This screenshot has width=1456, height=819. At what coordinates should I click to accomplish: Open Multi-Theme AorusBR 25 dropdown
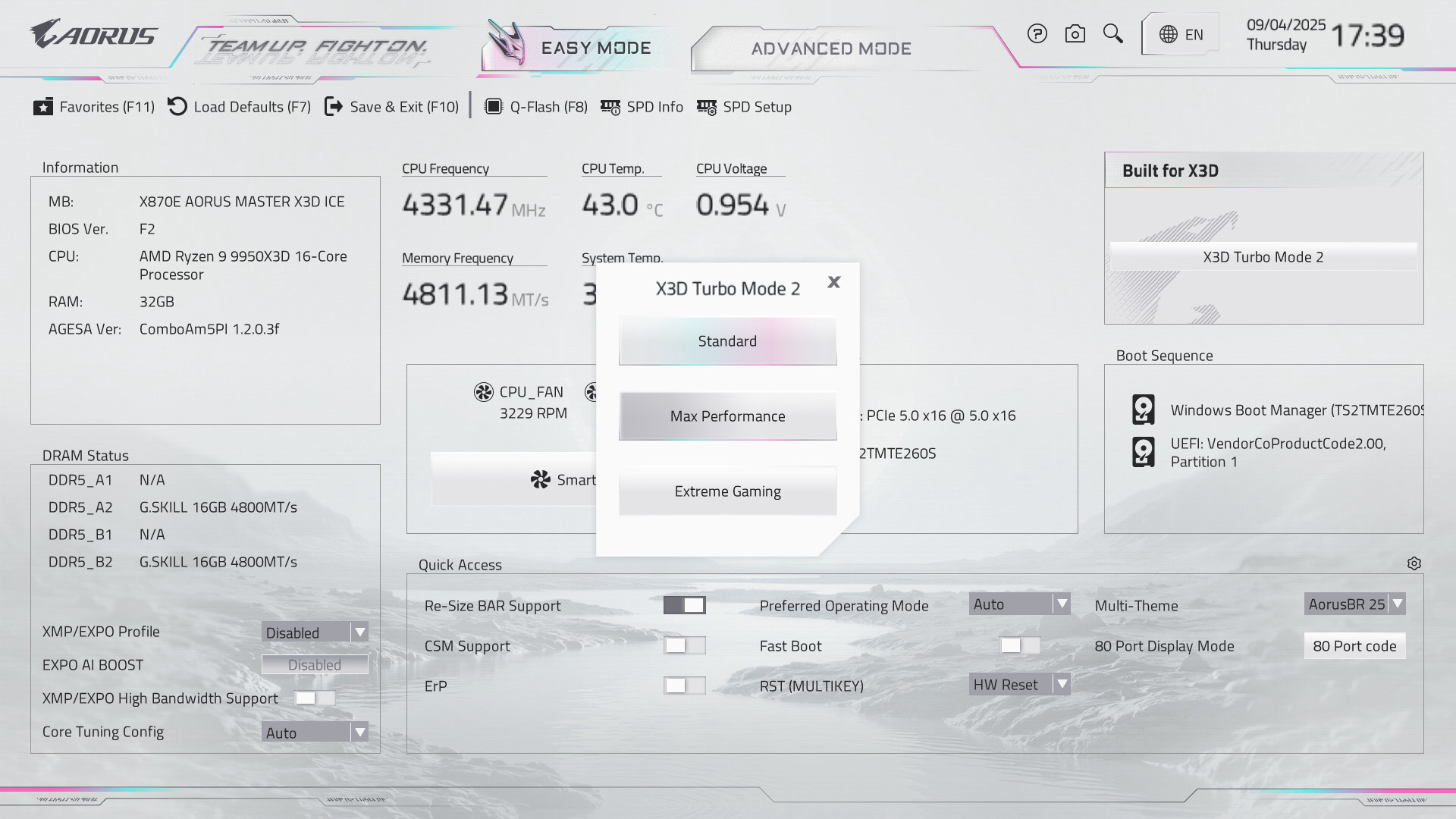(1355, 604)
